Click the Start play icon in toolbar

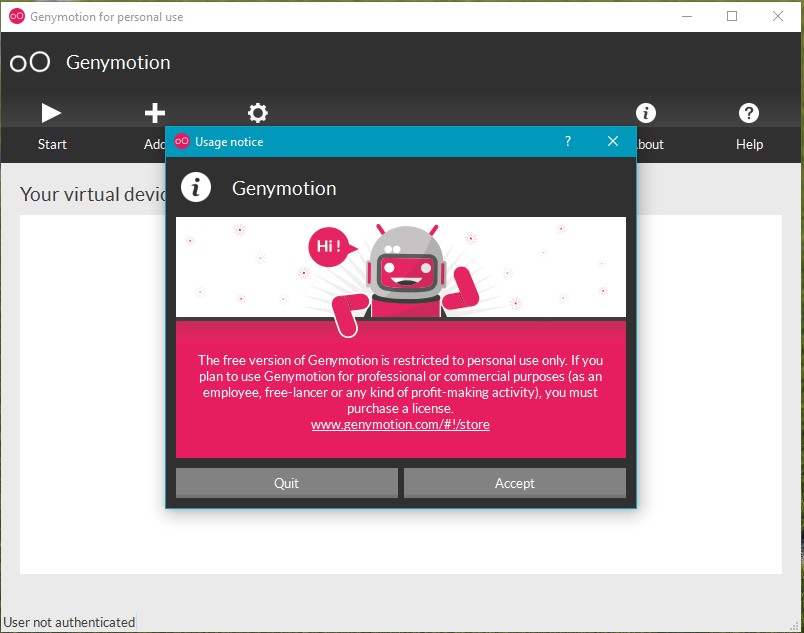coord(51,113)
